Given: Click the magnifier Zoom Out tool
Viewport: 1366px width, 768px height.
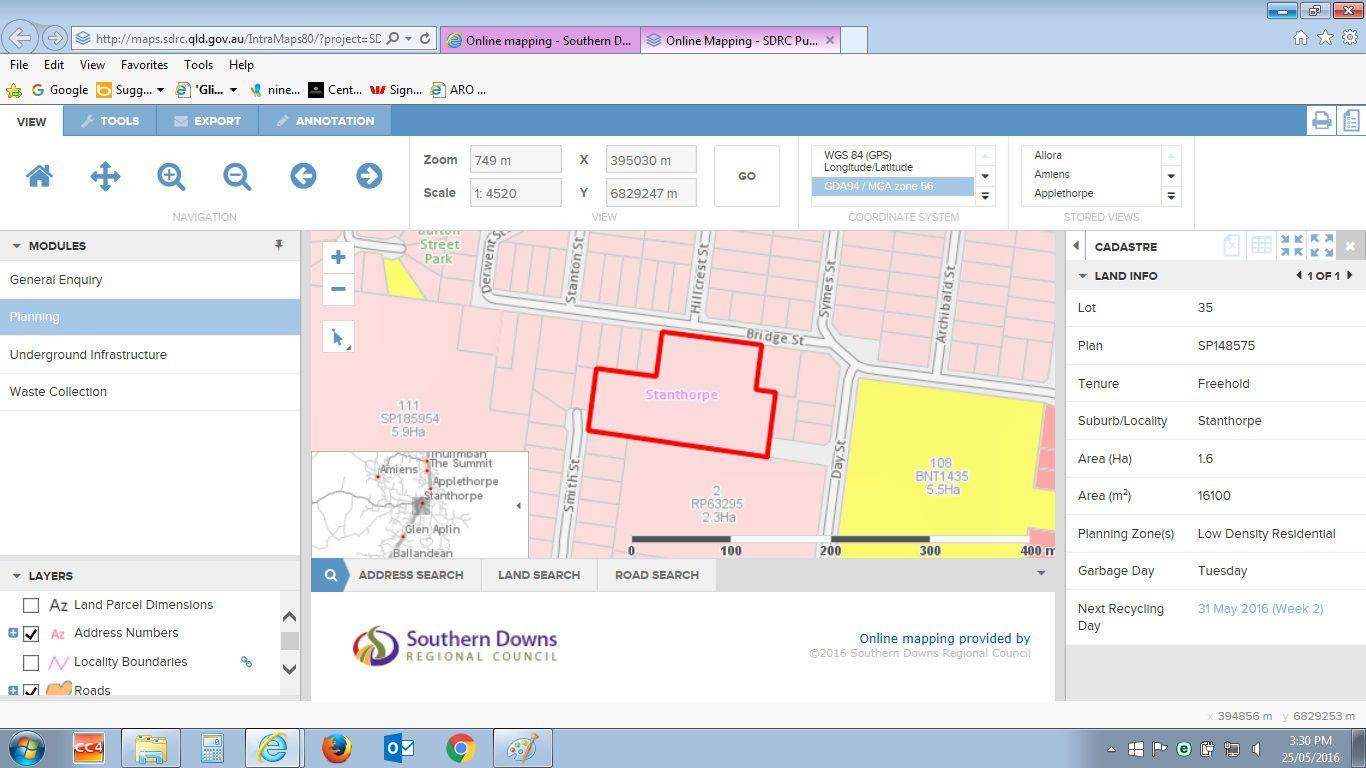Looking at the screenshot, I should click(237, 177).
